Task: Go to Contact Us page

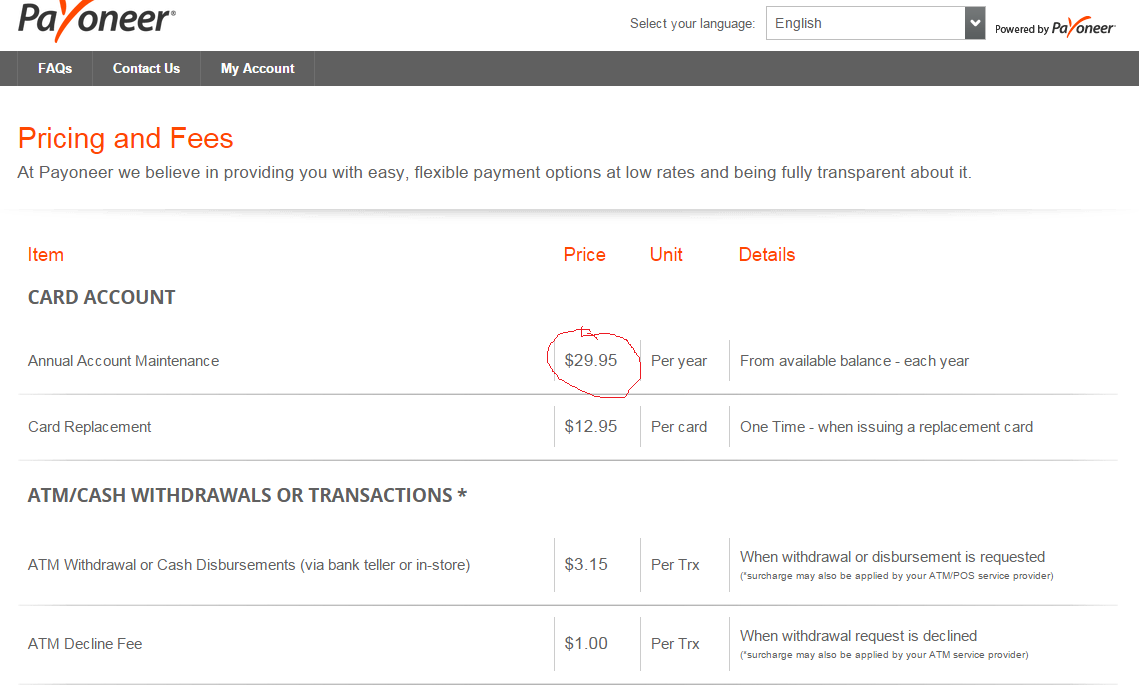Action: (x=146, y=69)
